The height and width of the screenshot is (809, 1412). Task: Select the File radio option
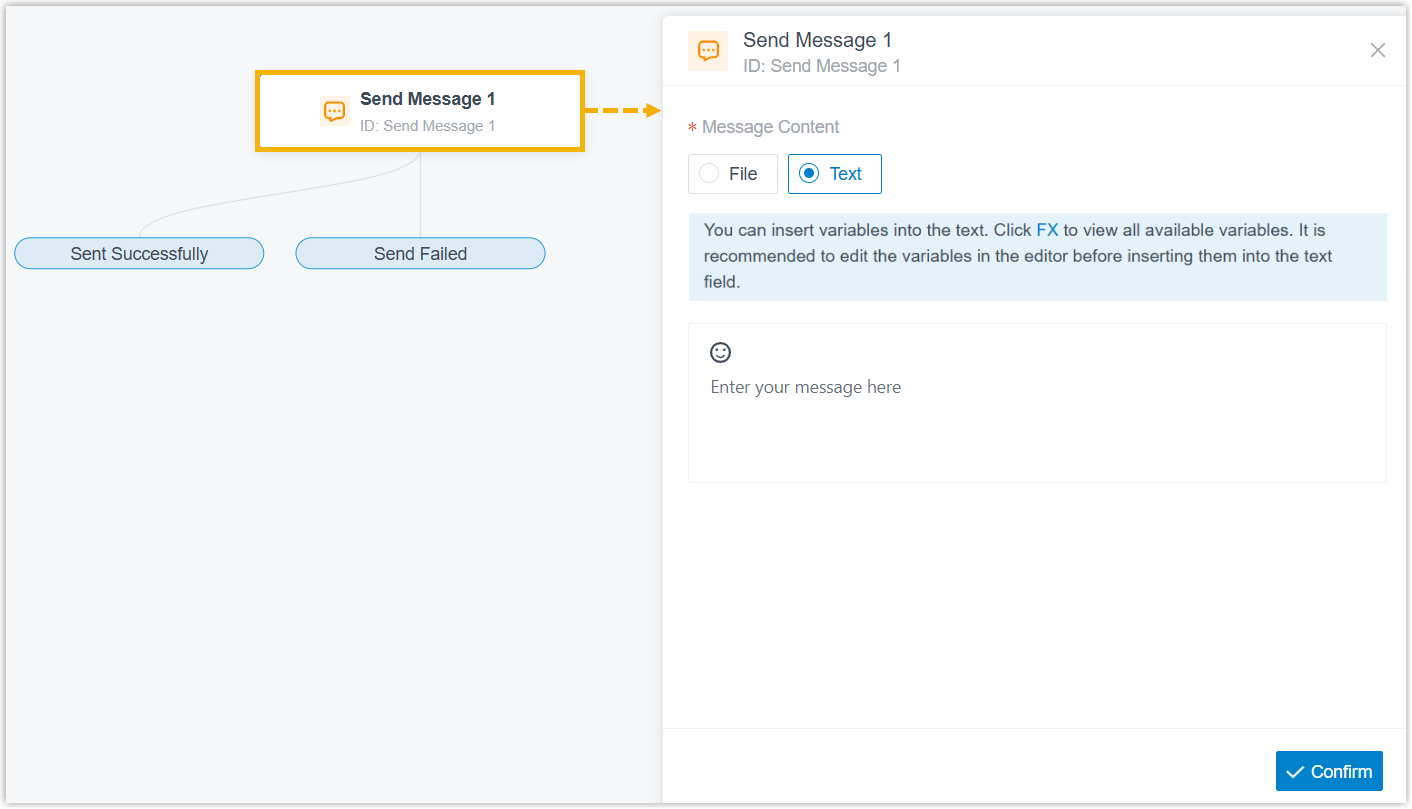pyautogui.click(x=732, y=174)
